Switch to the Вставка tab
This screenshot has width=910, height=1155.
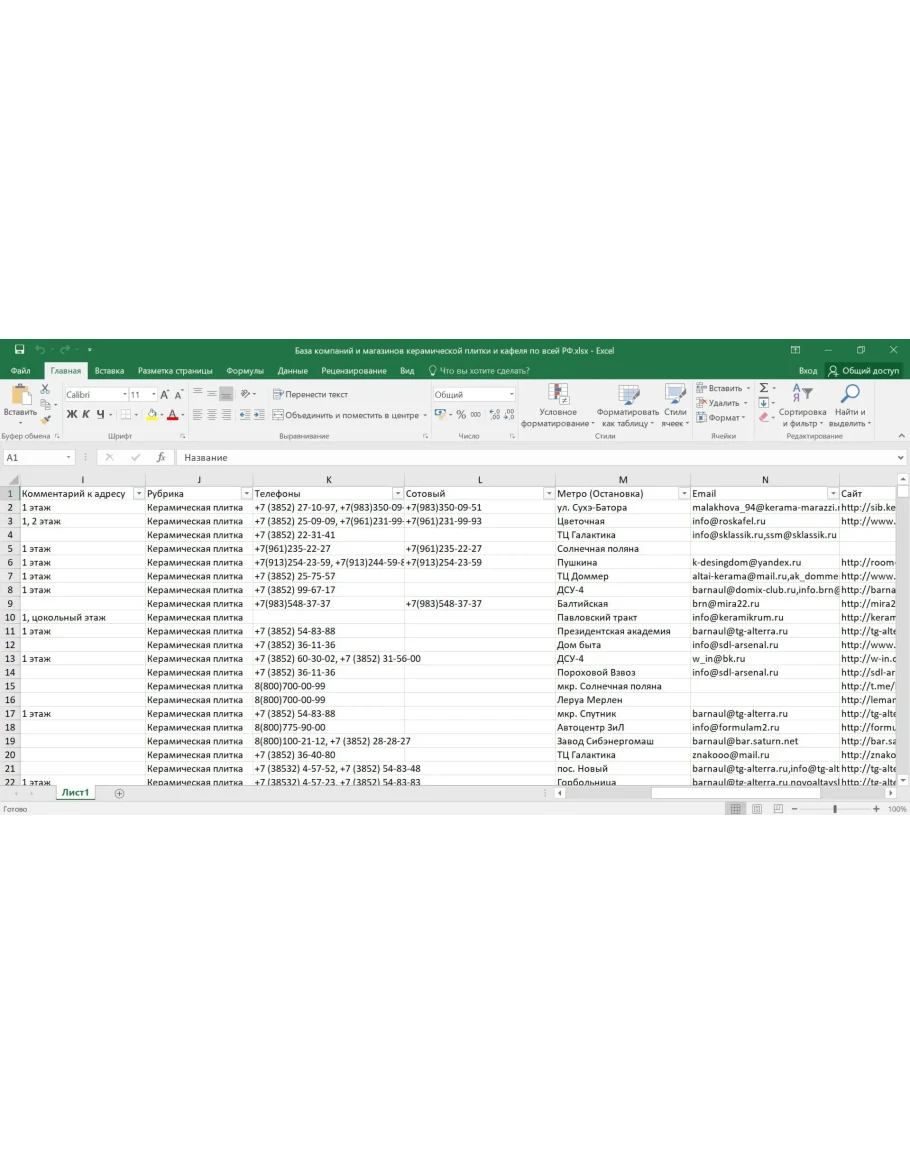click(x=109, y=371)
